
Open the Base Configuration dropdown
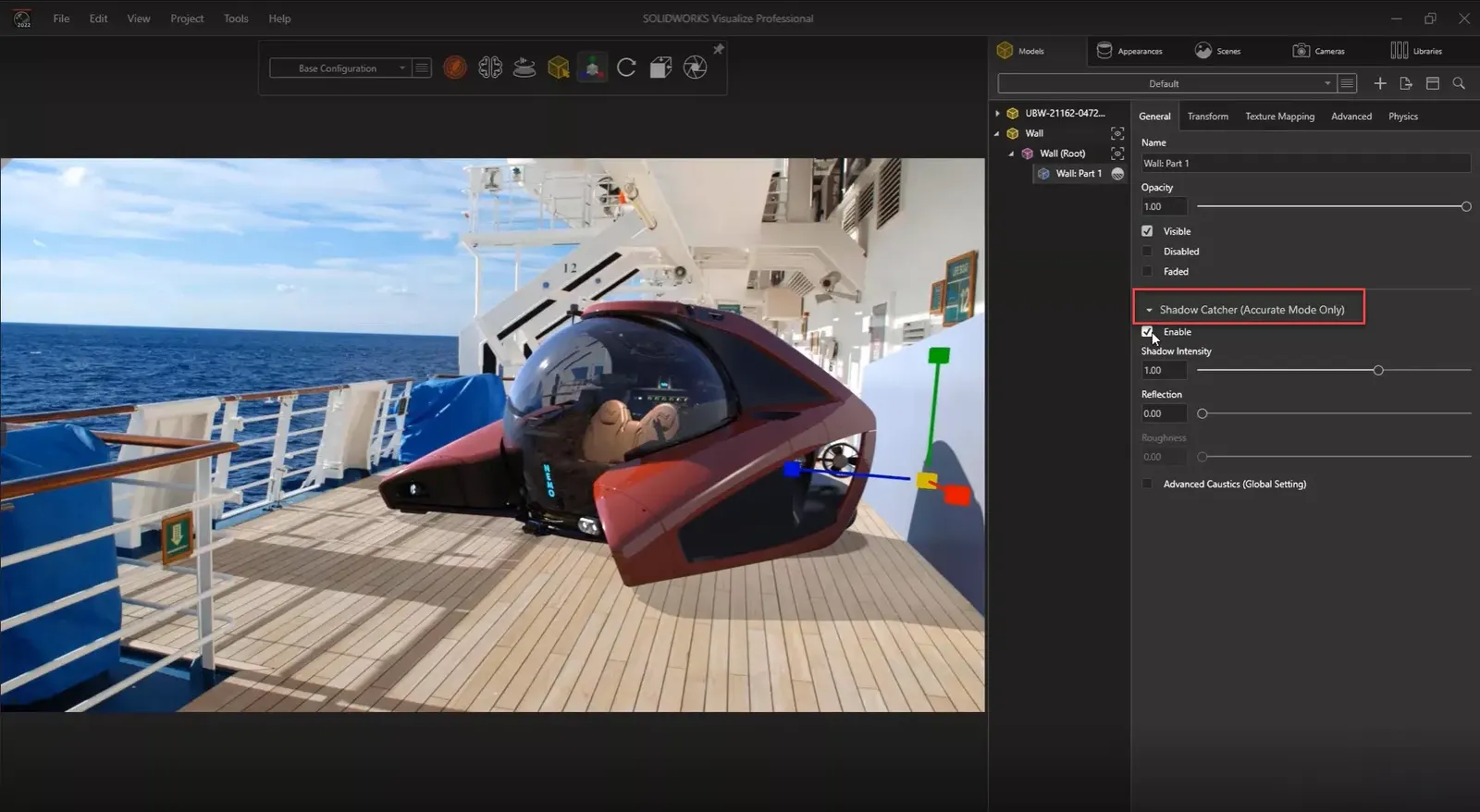[339, 68]
